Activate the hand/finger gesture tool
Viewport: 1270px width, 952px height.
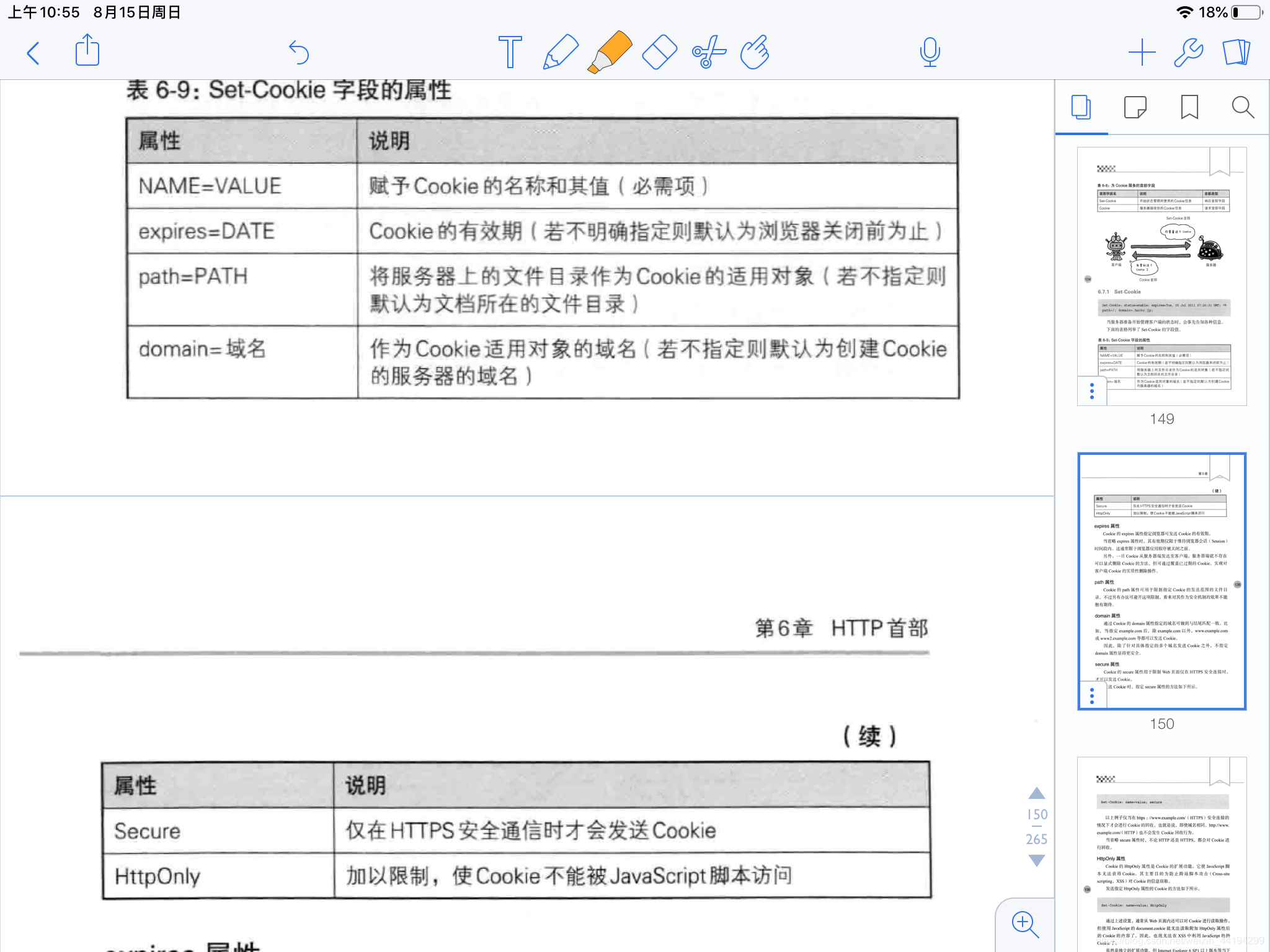pyautogui.click(x=755, y=52)
